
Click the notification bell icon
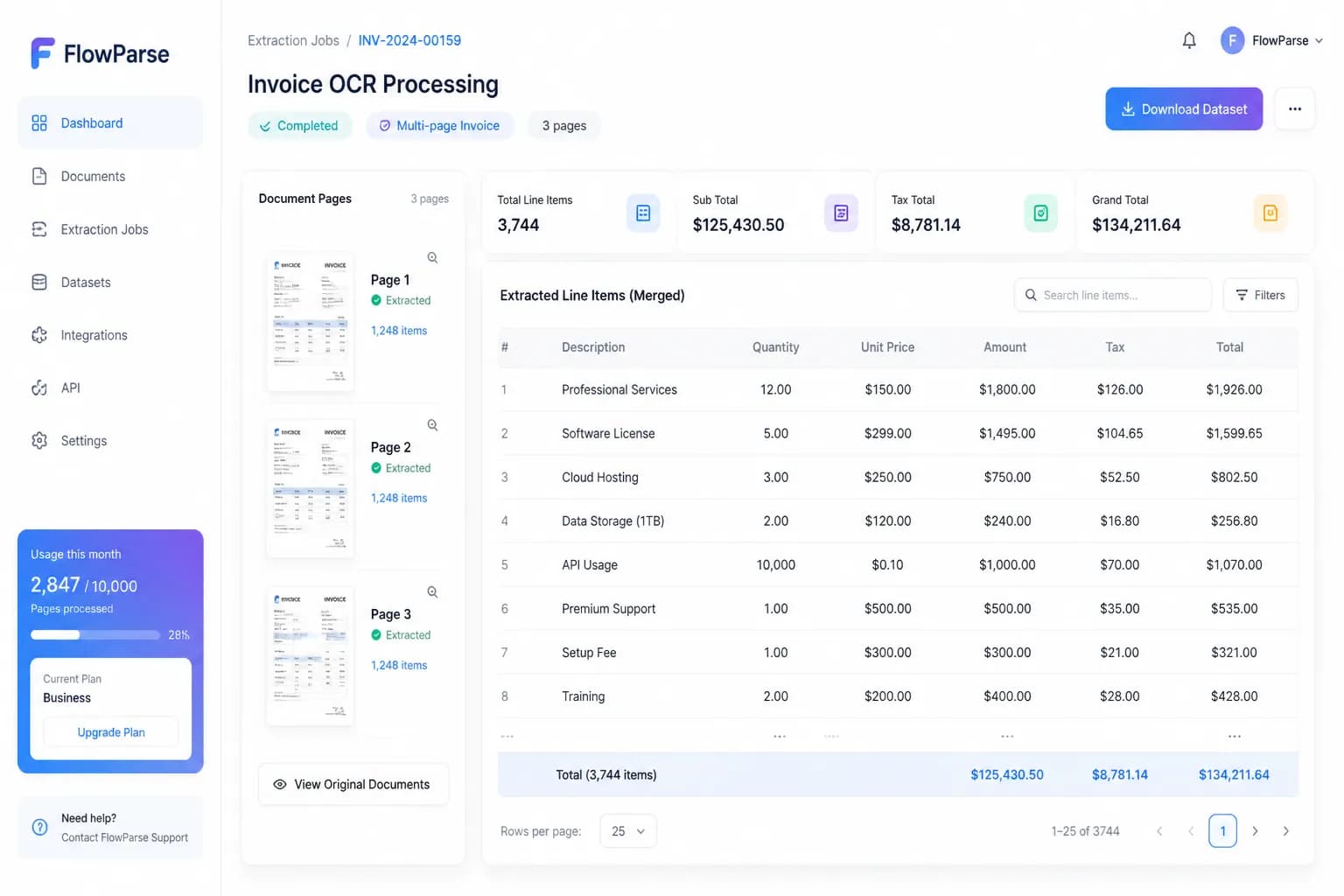point(1189,40)
